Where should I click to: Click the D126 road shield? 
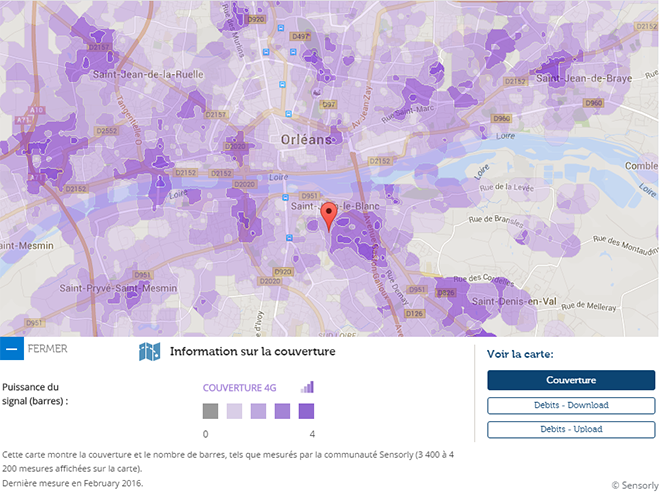click(x=414, y=313)
